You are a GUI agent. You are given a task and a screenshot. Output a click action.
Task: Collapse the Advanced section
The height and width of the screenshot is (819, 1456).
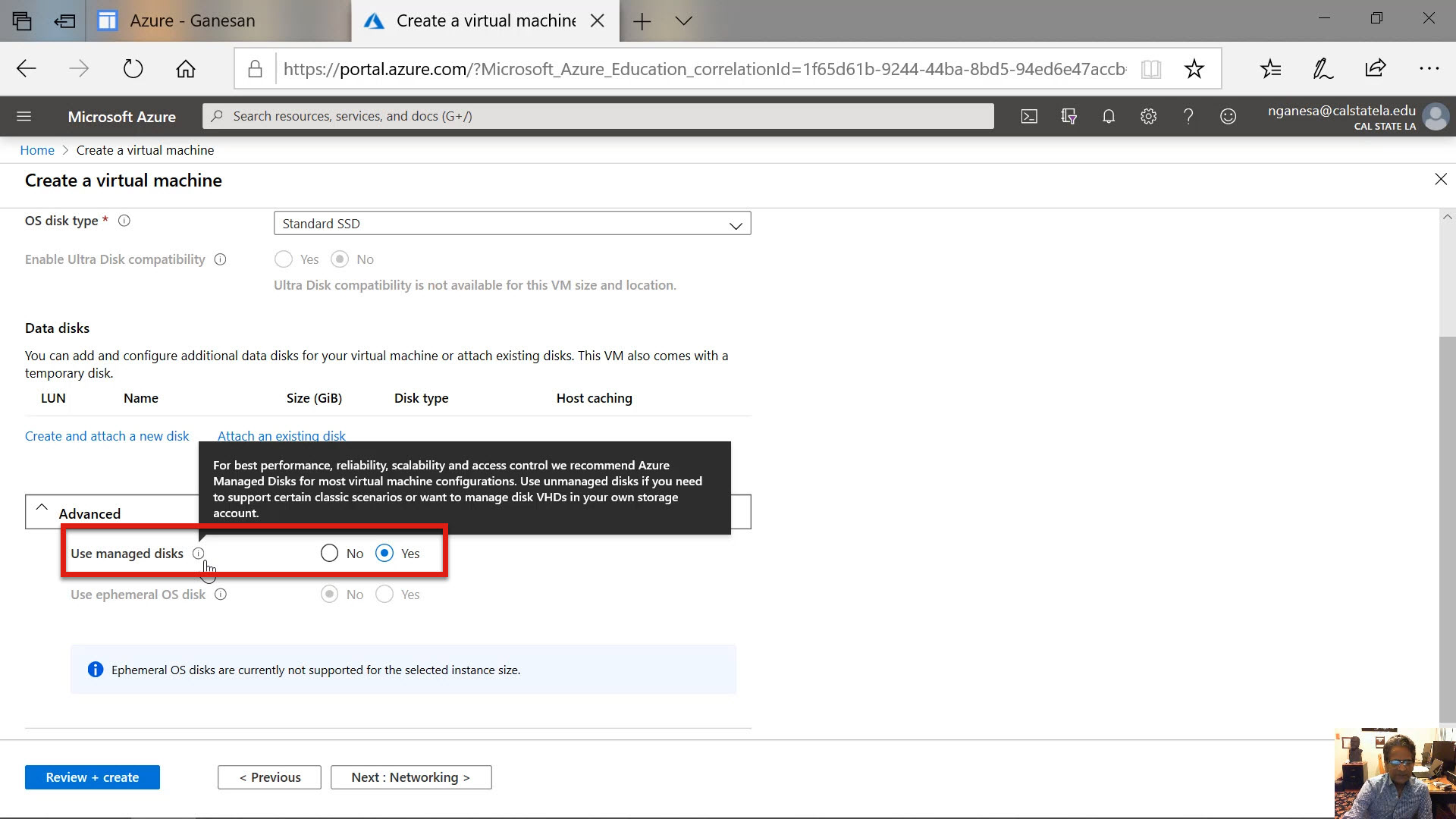pyautogui.click(x=42, y=508)
